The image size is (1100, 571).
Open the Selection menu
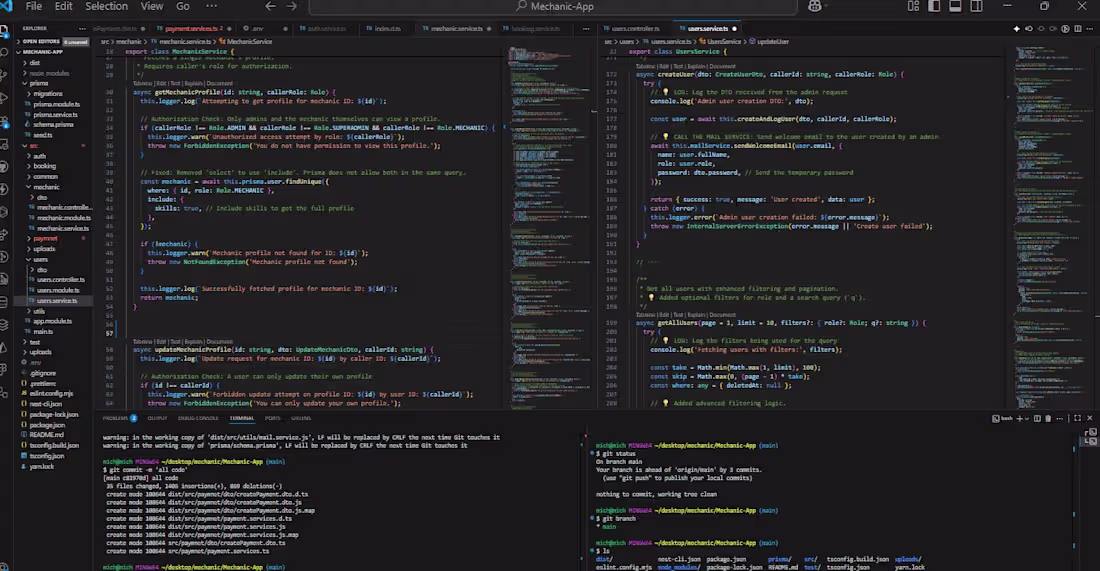coord(106,6)
